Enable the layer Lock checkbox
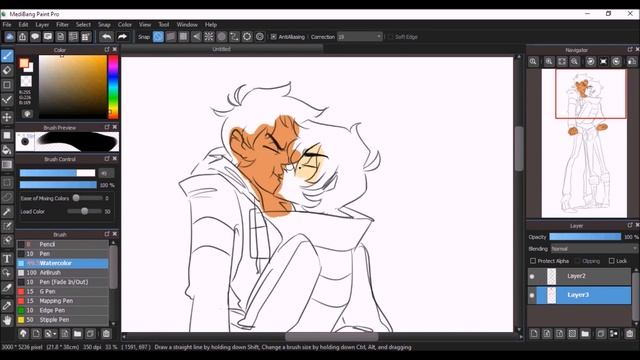The width and height of the screenshot is (640, 360). pyautogui.click(x=611, y=261)
